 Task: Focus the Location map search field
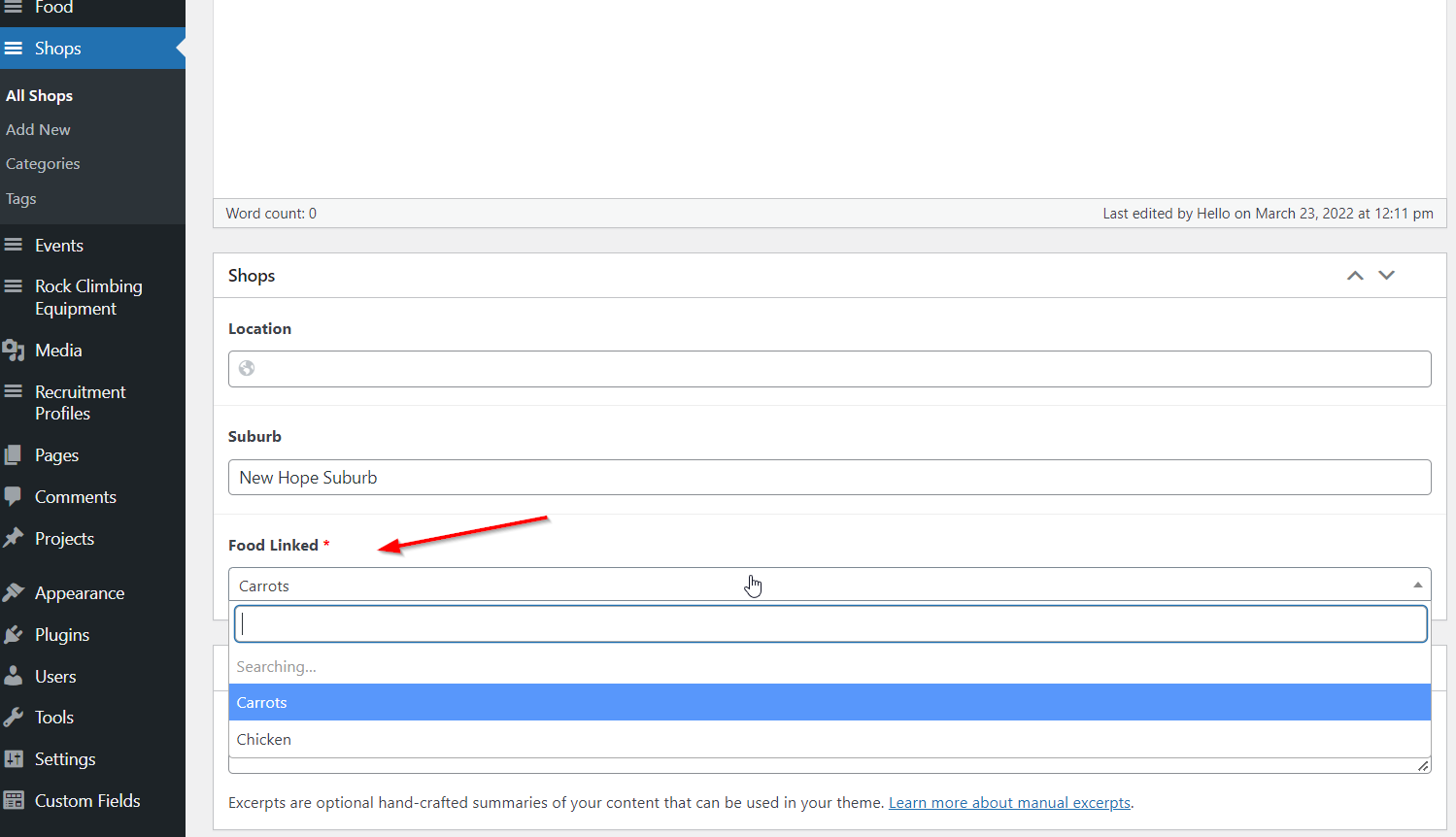pyautogui.click(x=835, y=369)
